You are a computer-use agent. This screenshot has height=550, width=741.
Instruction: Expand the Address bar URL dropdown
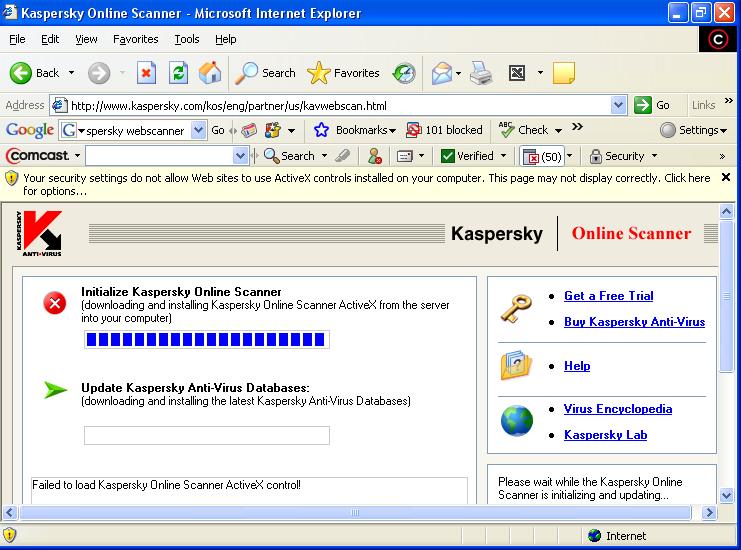[618, 105]
